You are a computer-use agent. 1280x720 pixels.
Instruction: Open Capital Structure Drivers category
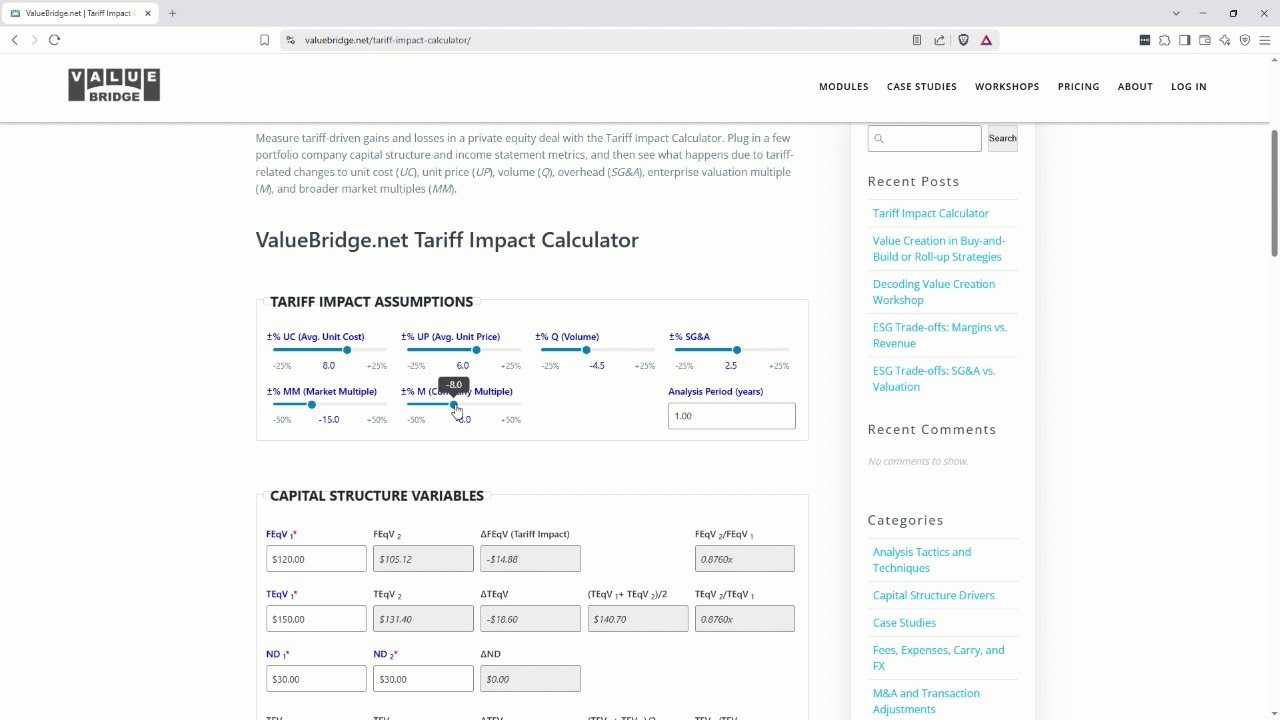(933, 595)
